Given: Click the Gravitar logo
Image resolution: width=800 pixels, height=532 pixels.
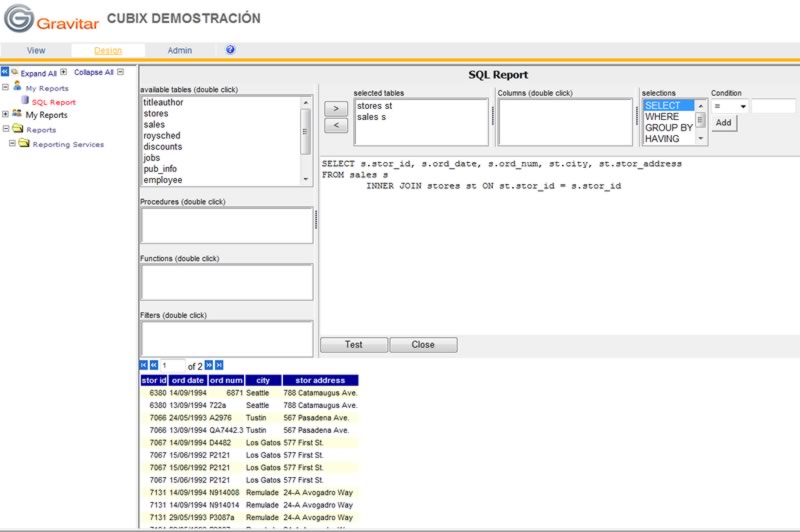Looking at the screenshot, I should coord(51,18).
